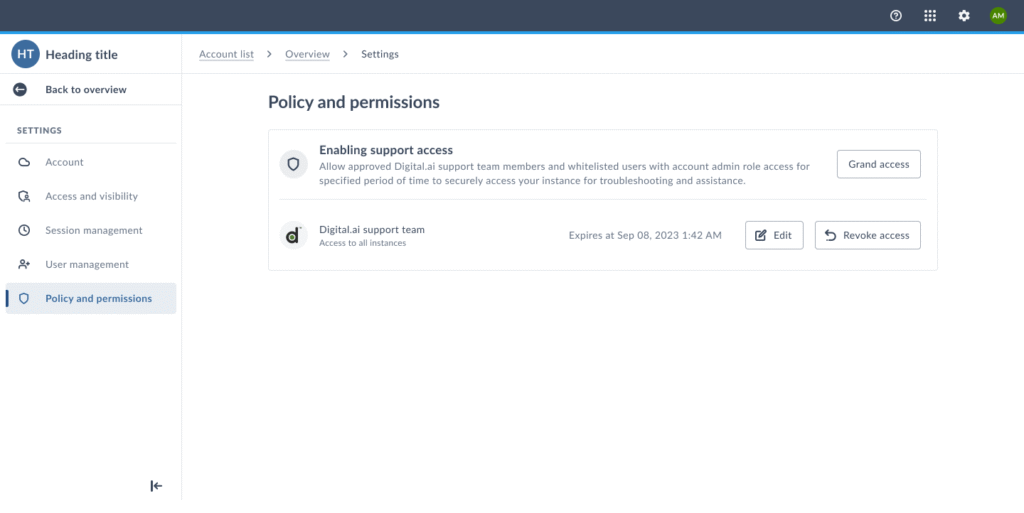The image size is (1024, 513).
Task: Click the shield icon beside Enabling support access
Action: click(x=293, y=165)
